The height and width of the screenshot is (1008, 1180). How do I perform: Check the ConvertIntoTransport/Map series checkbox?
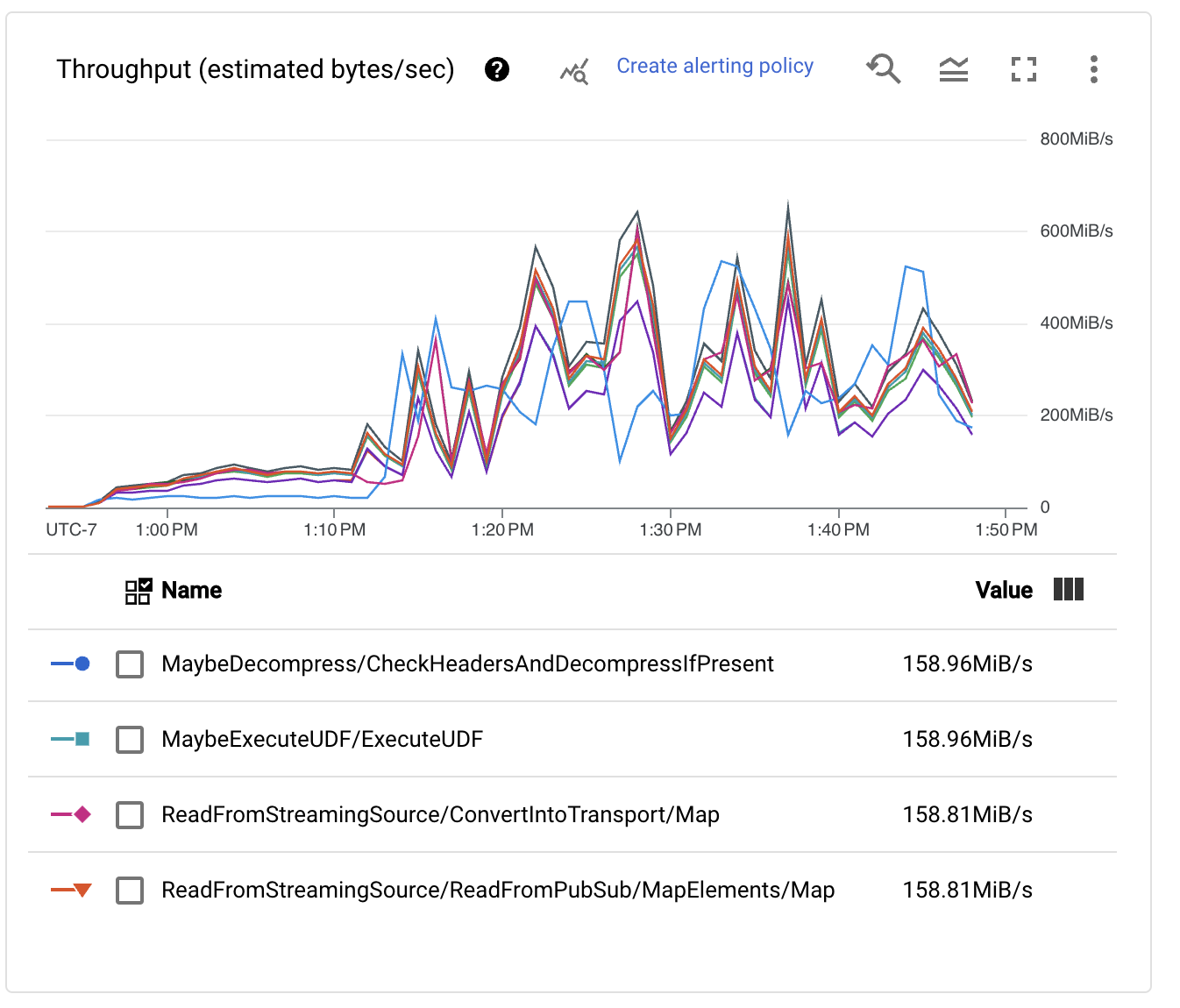[130, 815]
